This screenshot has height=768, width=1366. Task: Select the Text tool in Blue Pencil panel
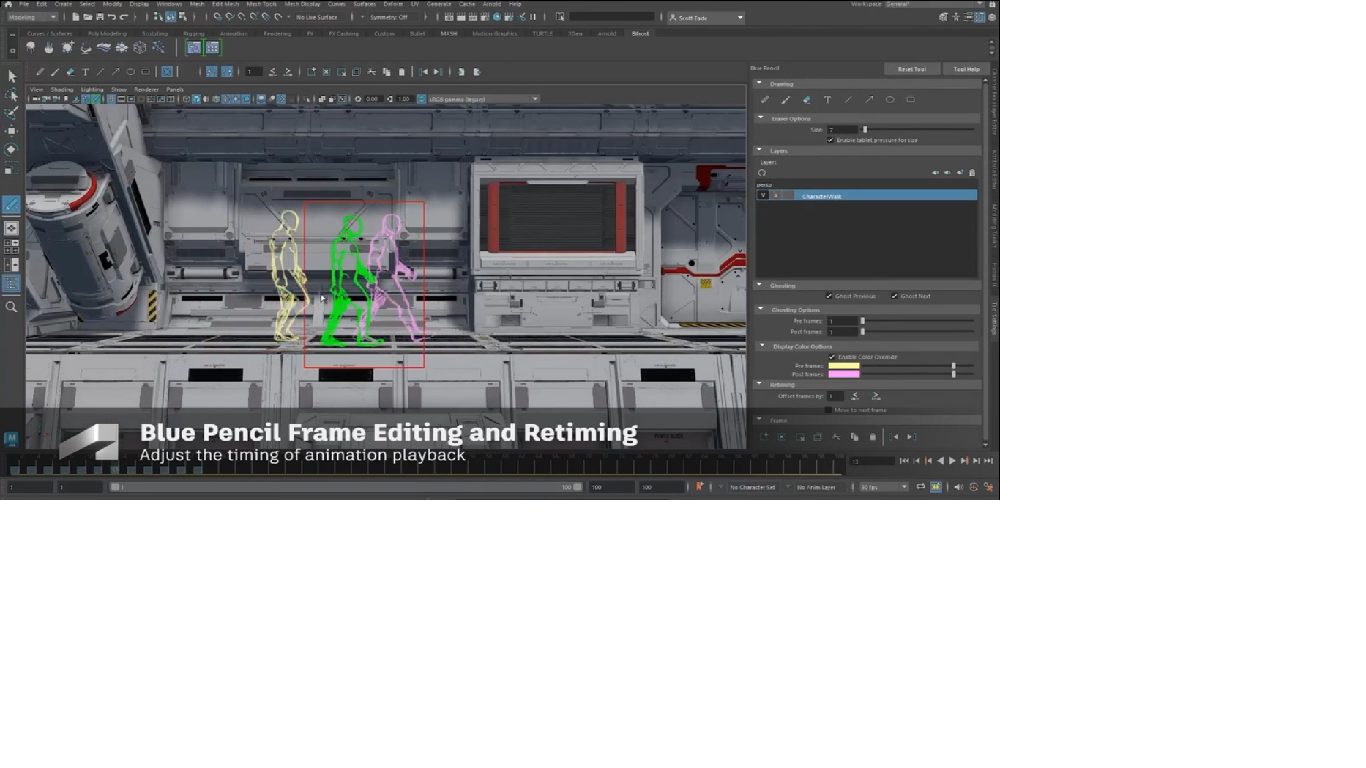pos(827,100)
